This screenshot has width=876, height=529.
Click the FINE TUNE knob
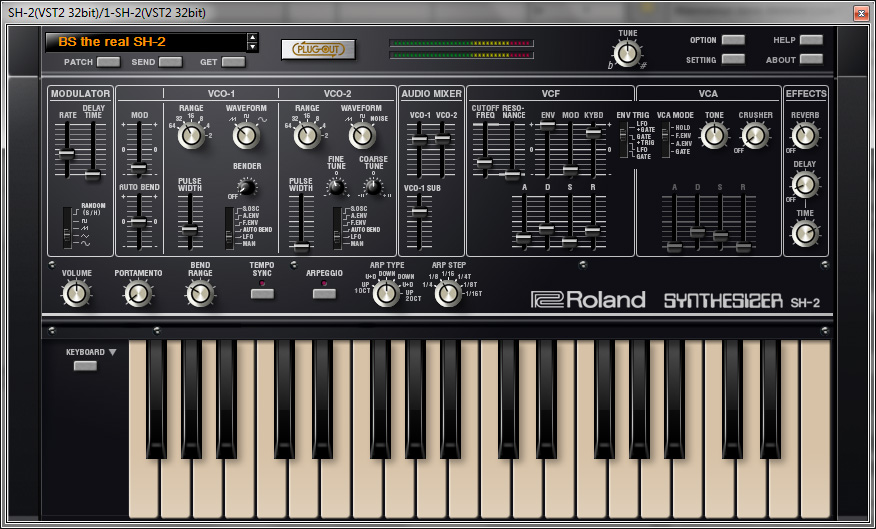[336, 187]
